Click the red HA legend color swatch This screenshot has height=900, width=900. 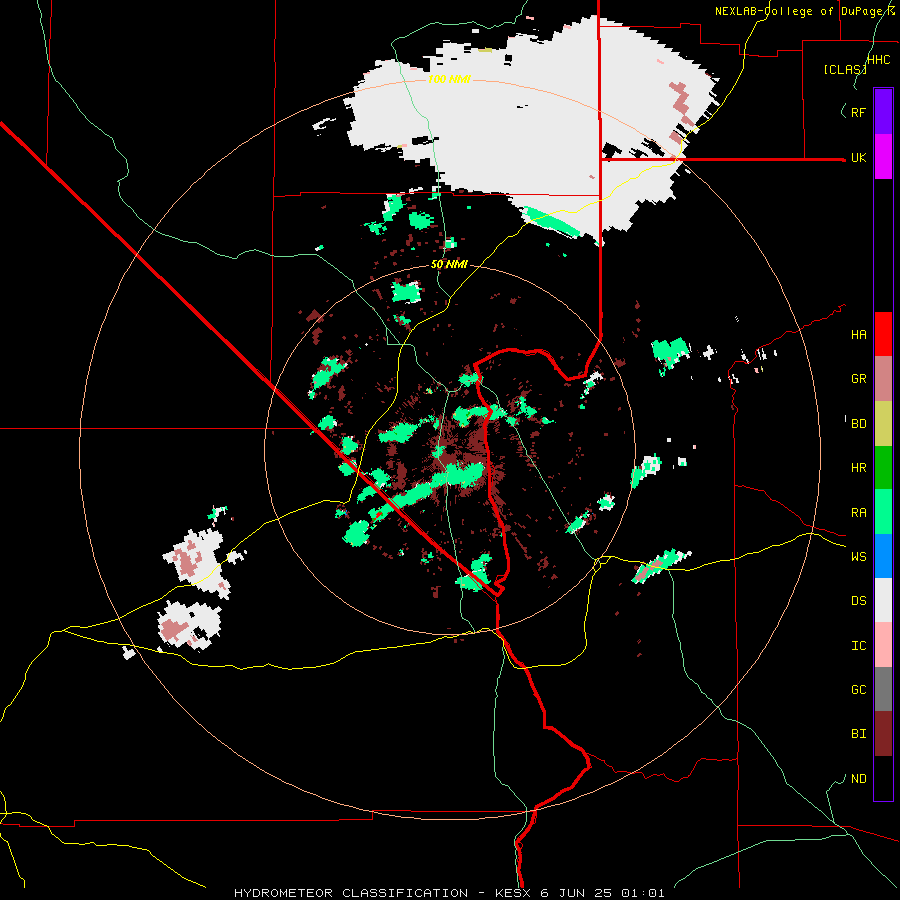click(x=883, y=334)
